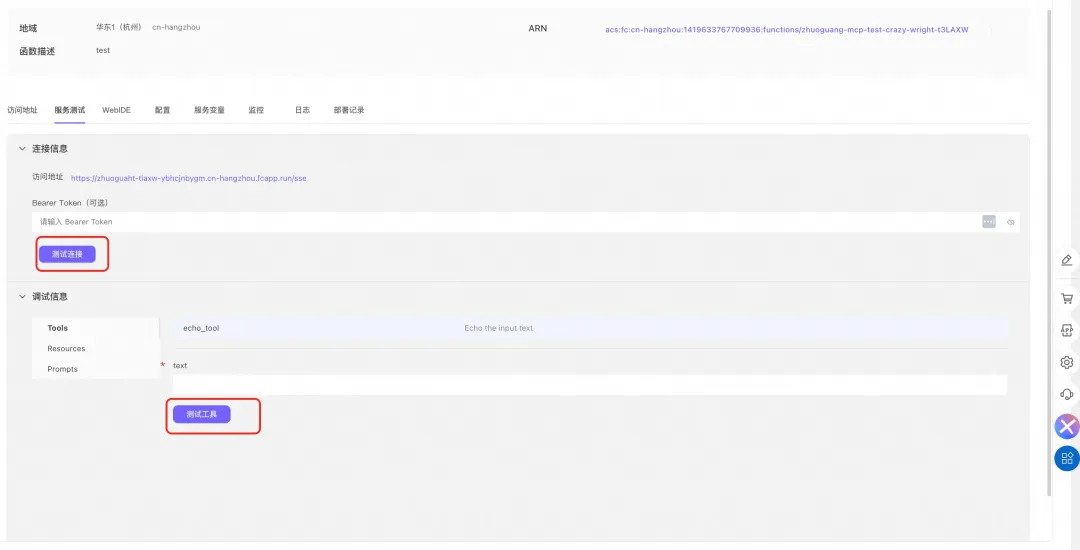Collapse the 调试信息 section

[22, 297]
